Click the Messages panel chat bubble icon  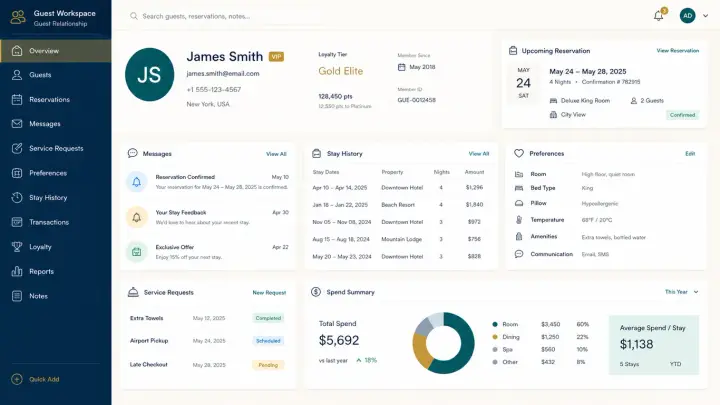point(133,153)
